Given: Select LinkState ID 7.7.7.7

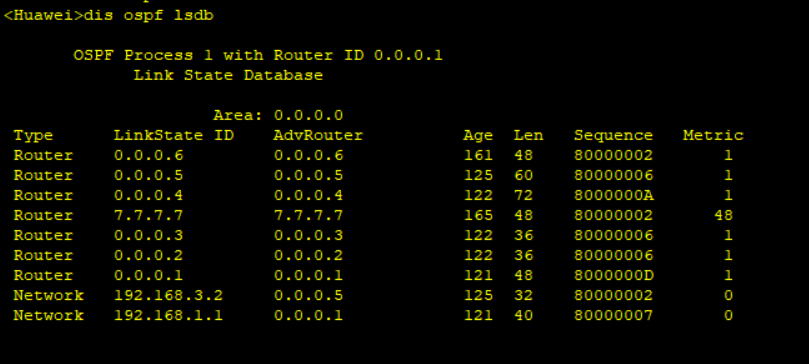Looking at the screenshot, I should point(149,216).
